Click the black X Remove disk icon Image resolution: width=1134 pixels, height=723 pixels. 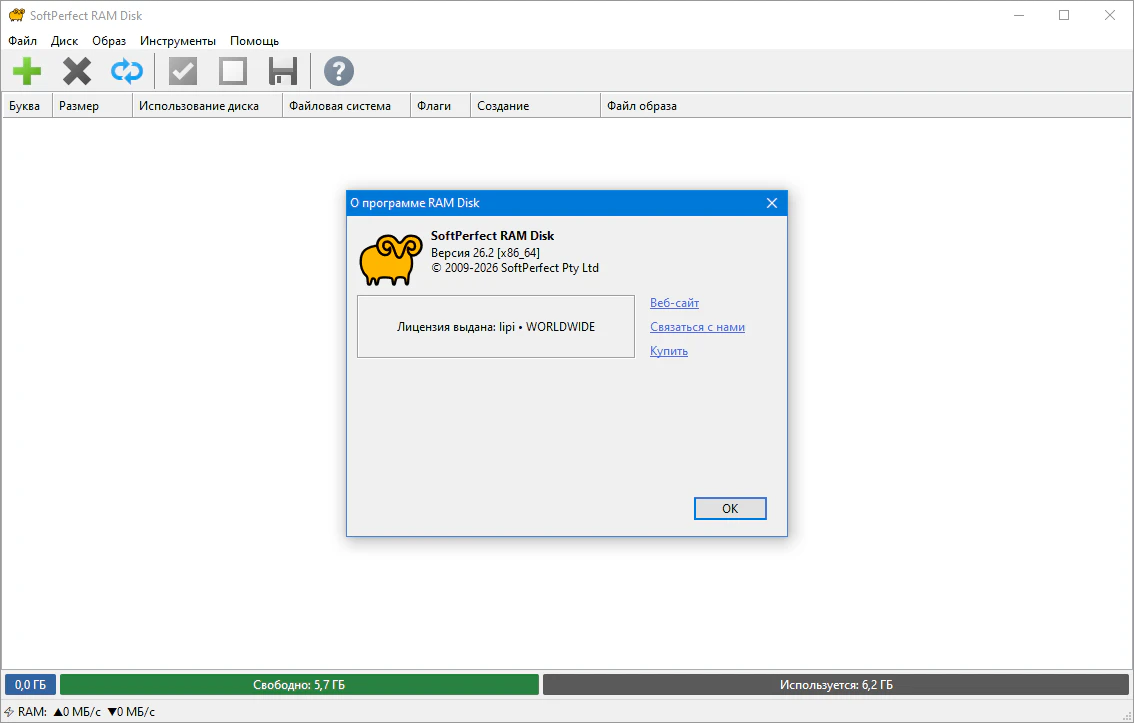coord(77,71)
